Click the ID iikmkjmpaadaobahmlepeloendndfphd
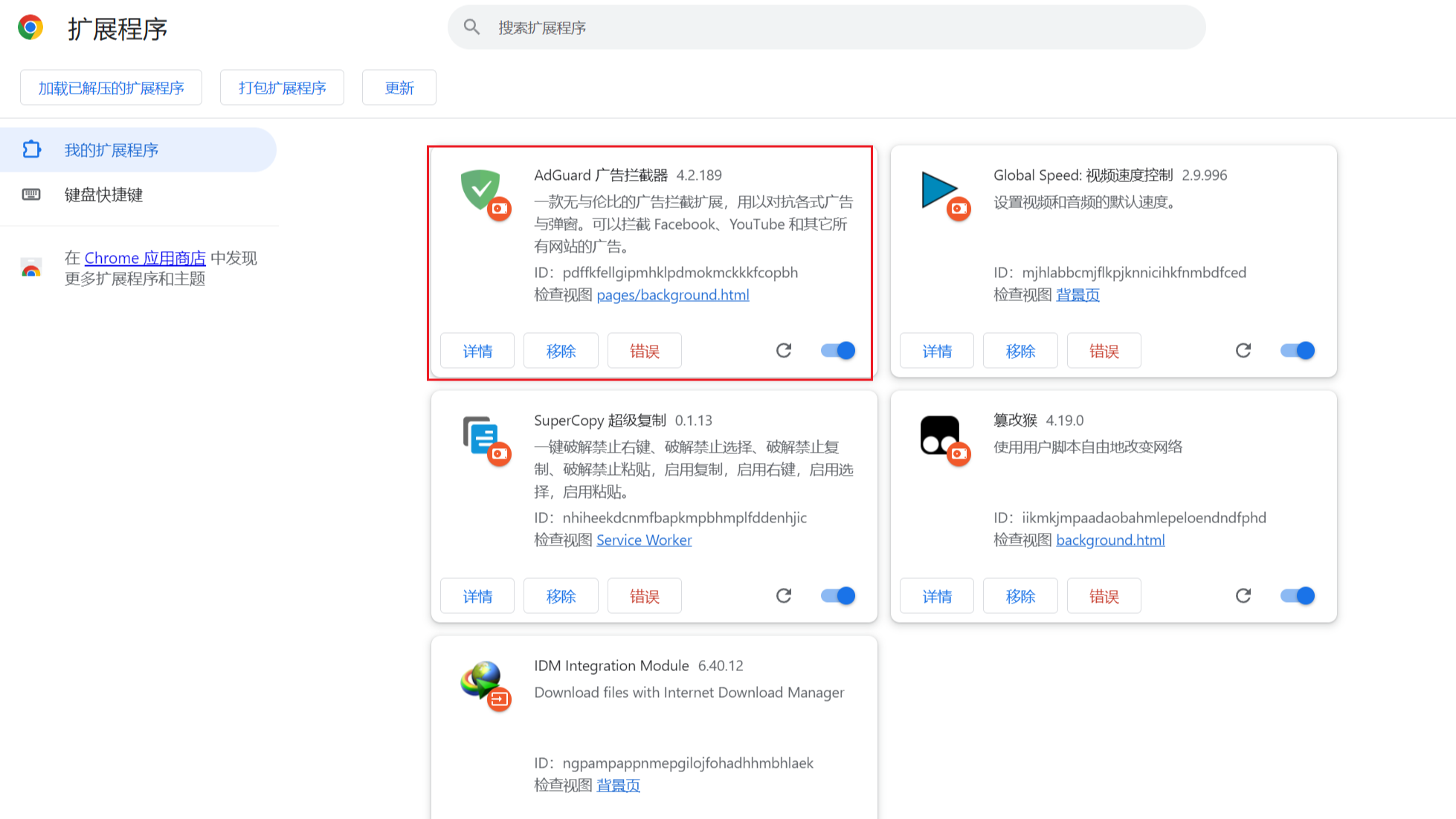1456x819 pixels. pos(1144,518)
